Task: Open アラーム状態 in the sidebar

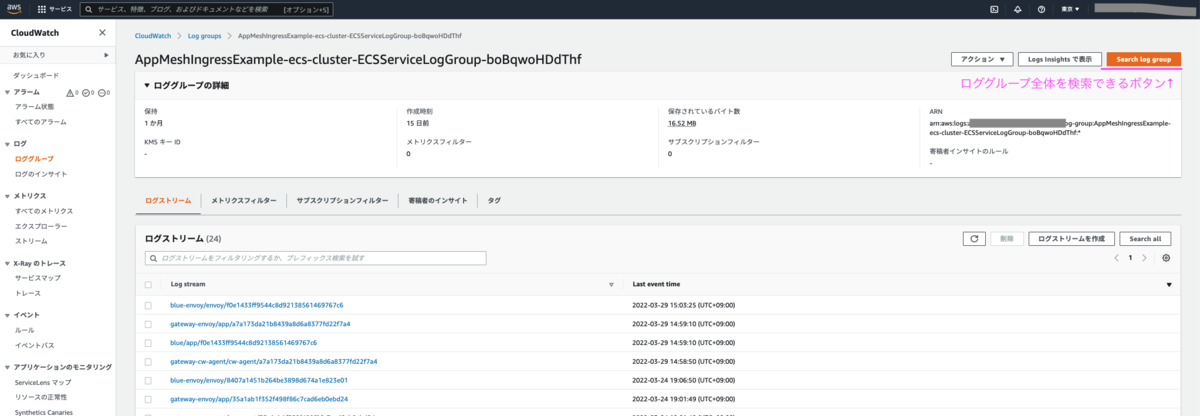Action: pos(35,106)
